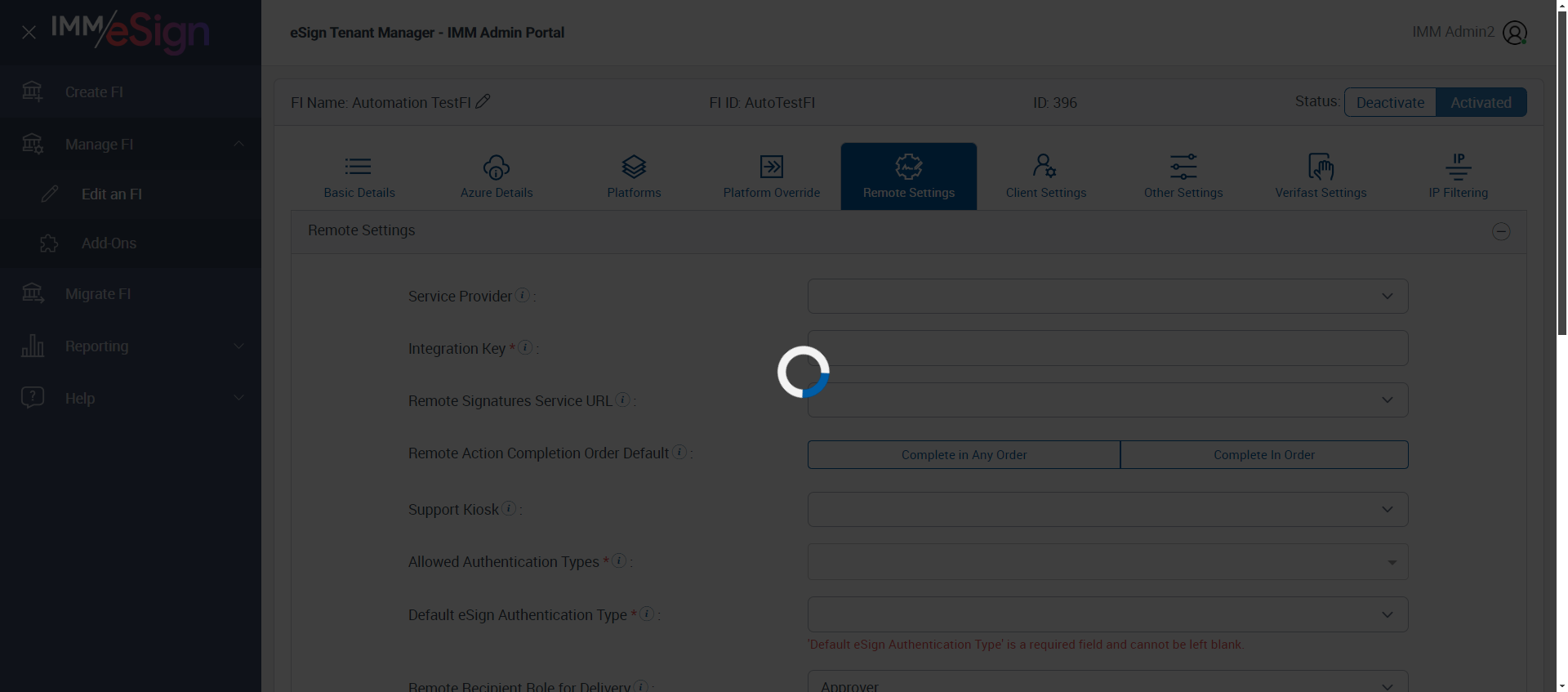Expand the Help menu chevron
1568x692 pixels.
(x=238, y=398)
